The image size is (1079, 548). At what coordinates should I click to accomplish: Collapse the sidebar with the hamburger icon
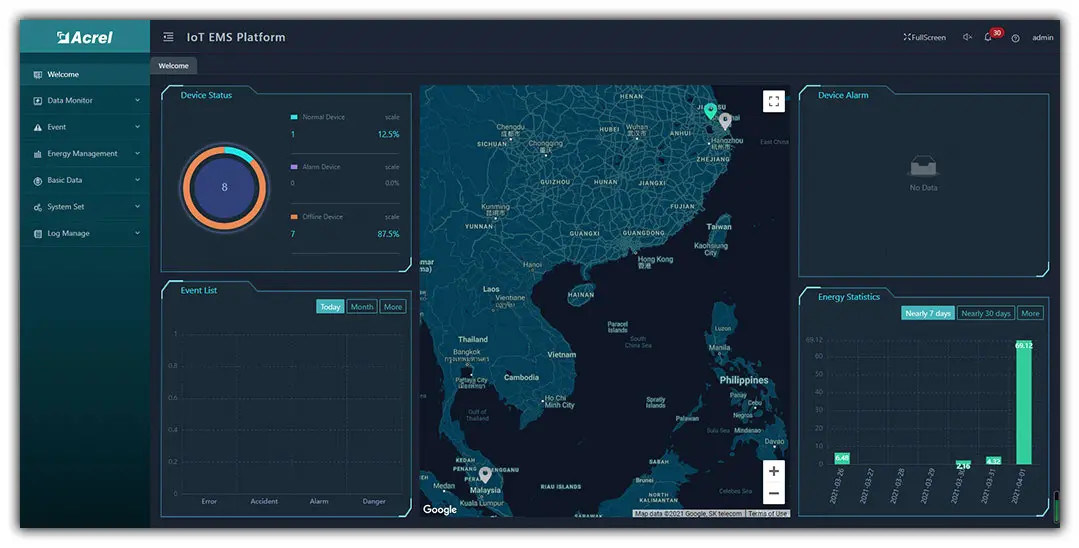168,37
